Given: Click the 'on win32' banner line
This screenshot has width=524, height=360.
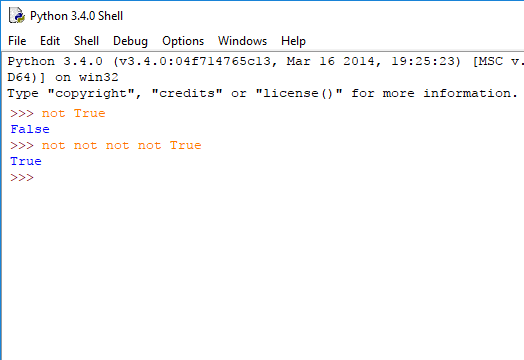Looking at the screenshot, I should tap(63, 78).
